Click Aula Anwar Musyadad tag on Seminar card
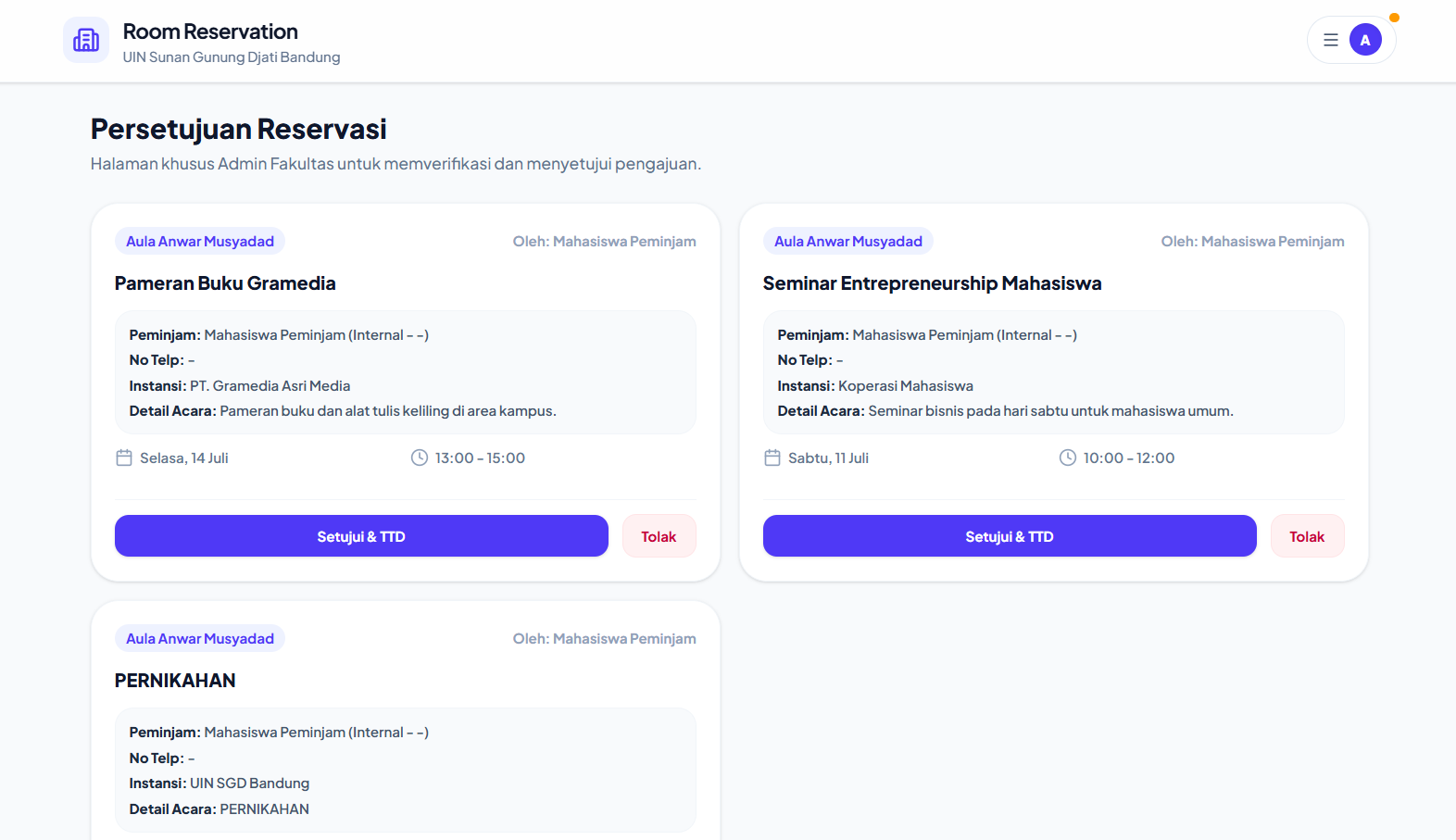This screenshot has height=840, width=1456. pyautogui.click(x=848, y=241)
